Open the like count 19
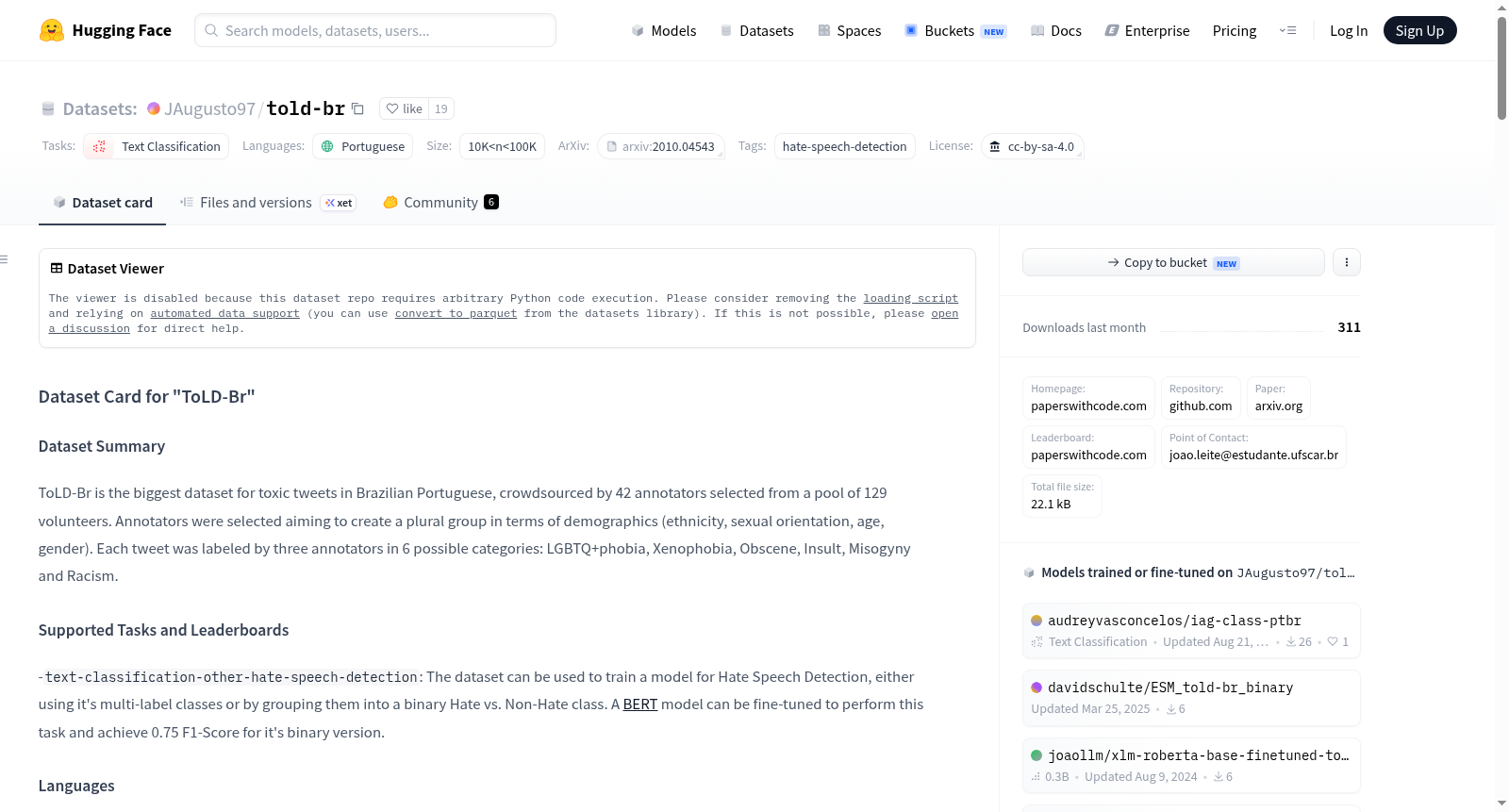 [x=441, y=108]
